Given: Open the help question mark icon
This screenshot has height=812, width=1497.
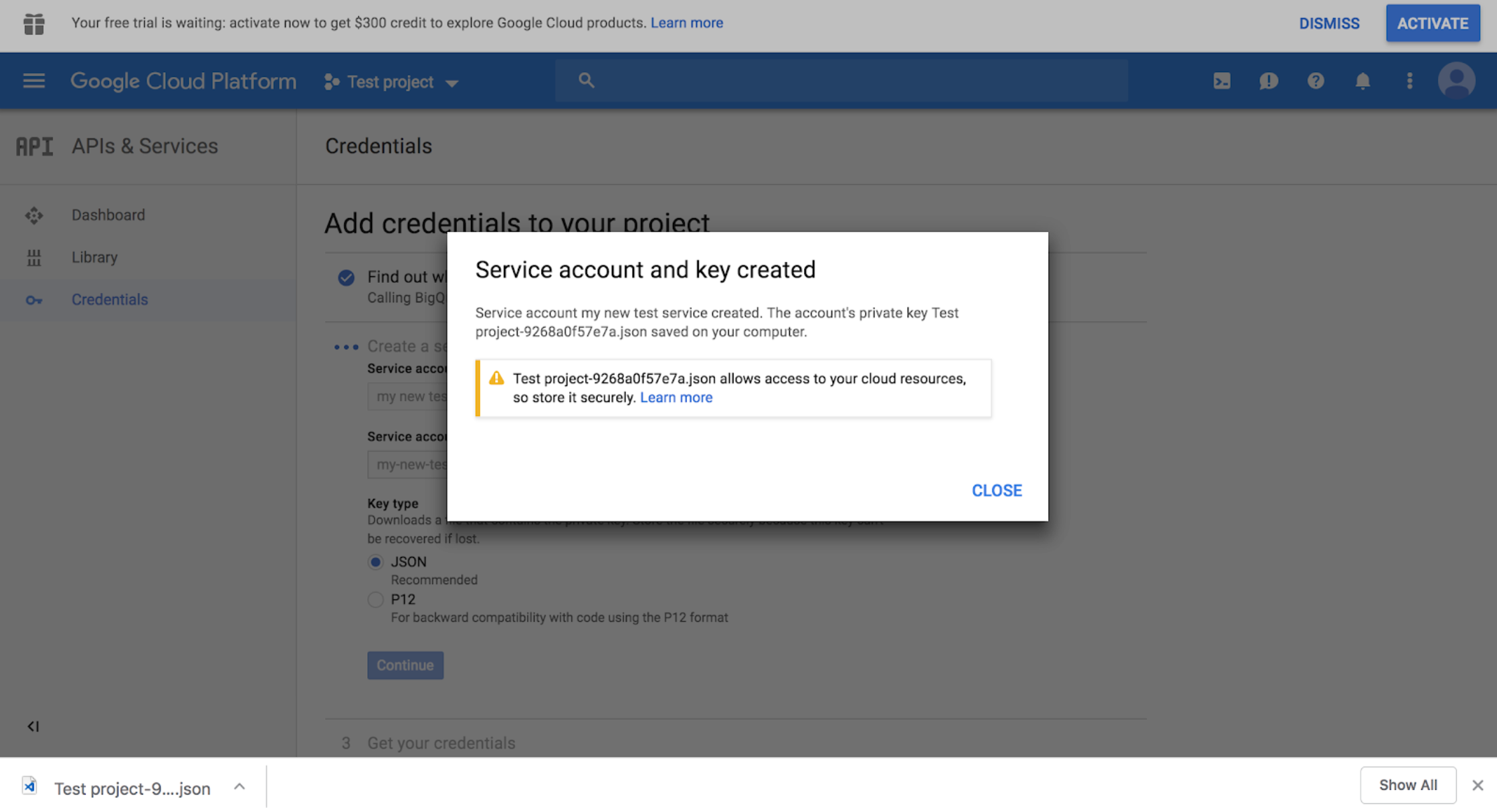Looking at the screenshot, I should tap(1315, 81).
